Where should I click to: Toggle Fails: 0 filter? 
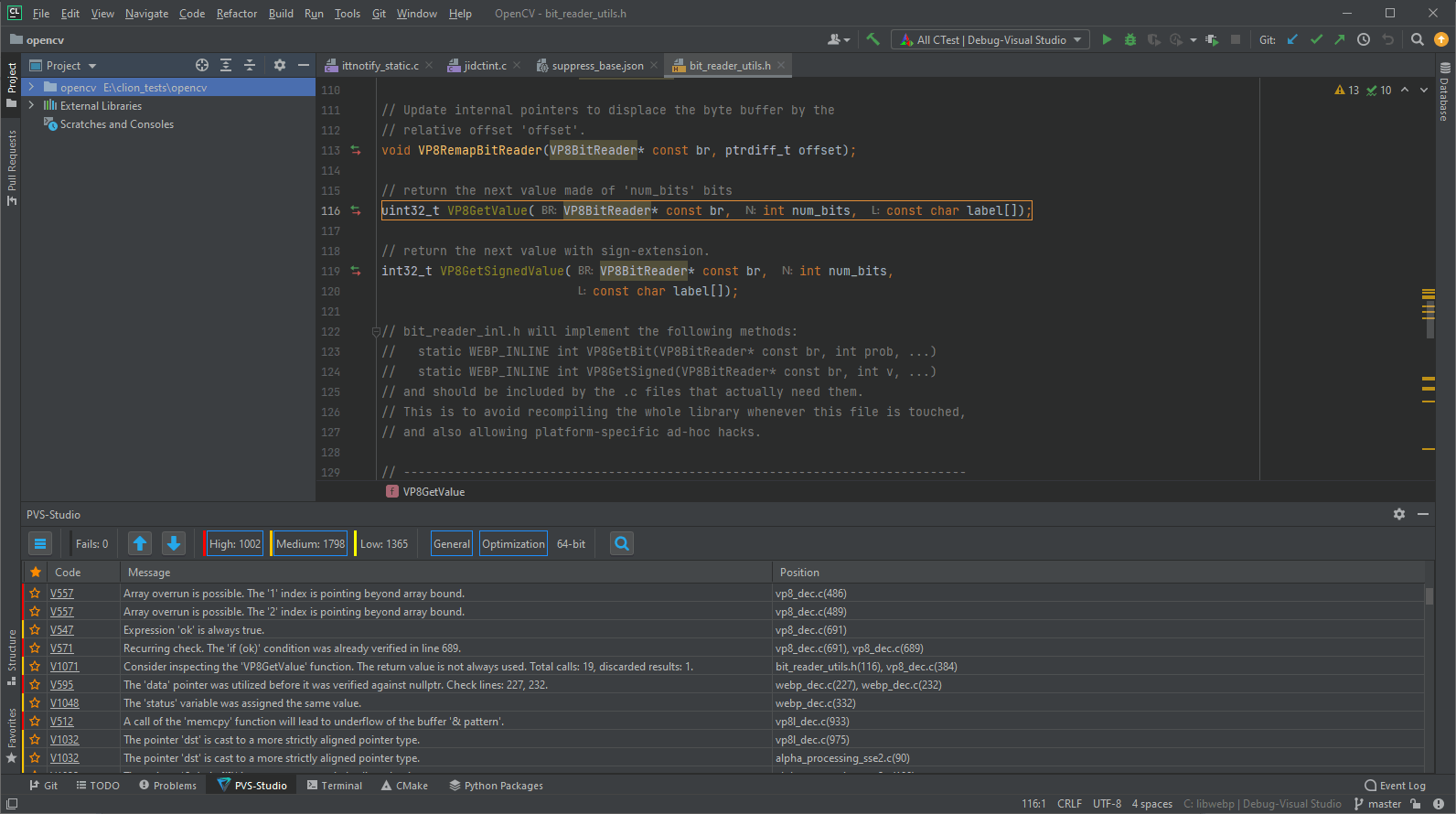[91, 543]
